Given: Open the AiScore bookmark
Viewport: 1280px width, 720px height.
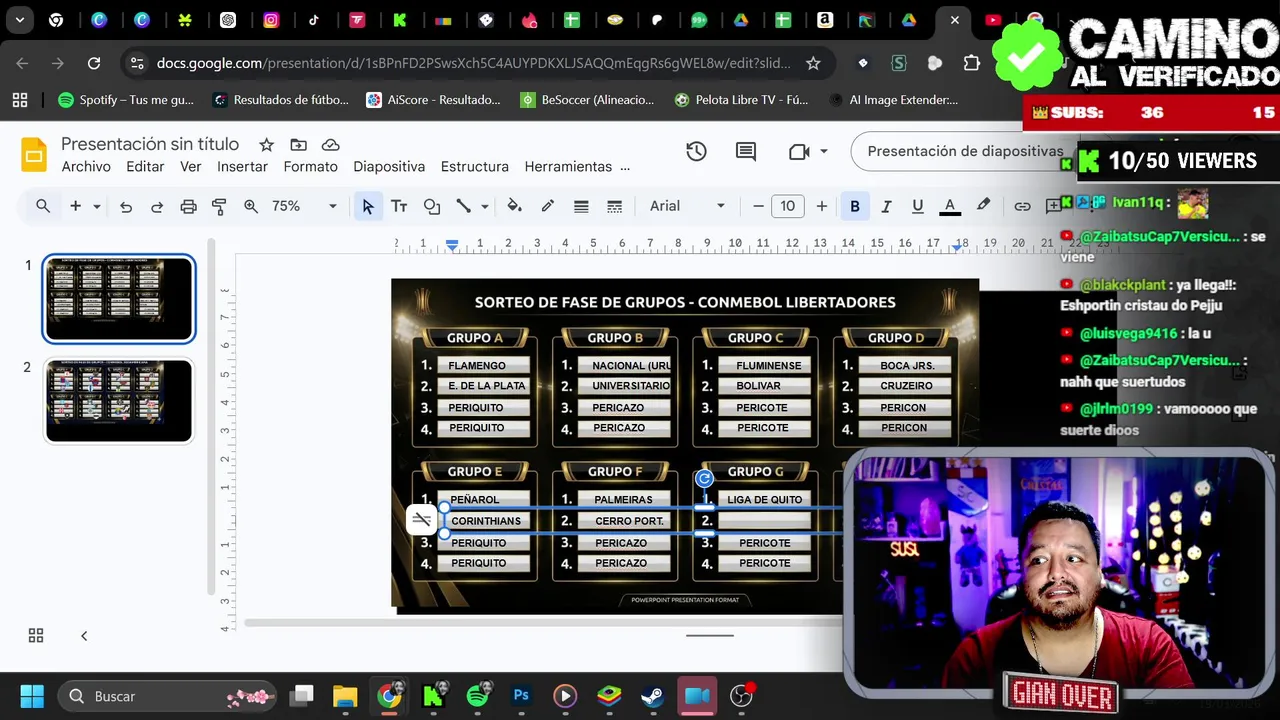Looking at the screenshot, I should pos(433,100).
